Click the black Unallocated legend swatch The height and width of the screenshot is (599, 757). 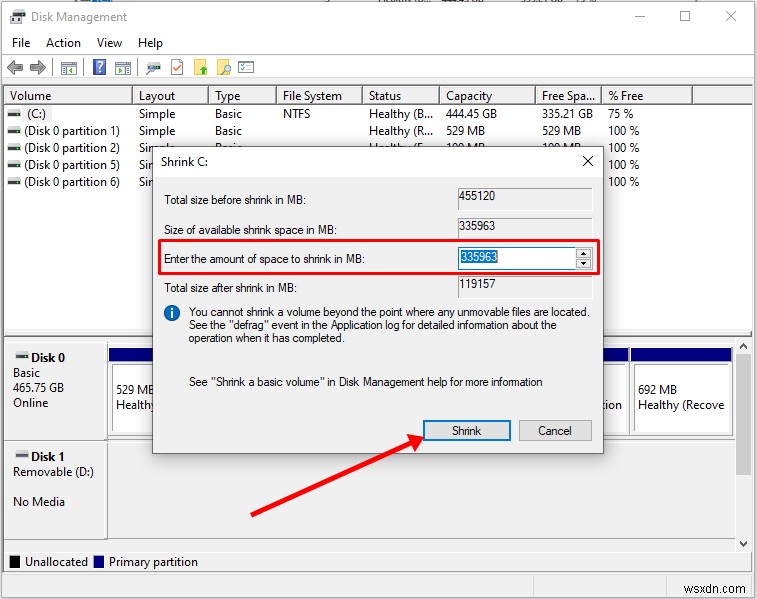pos(15,562)
